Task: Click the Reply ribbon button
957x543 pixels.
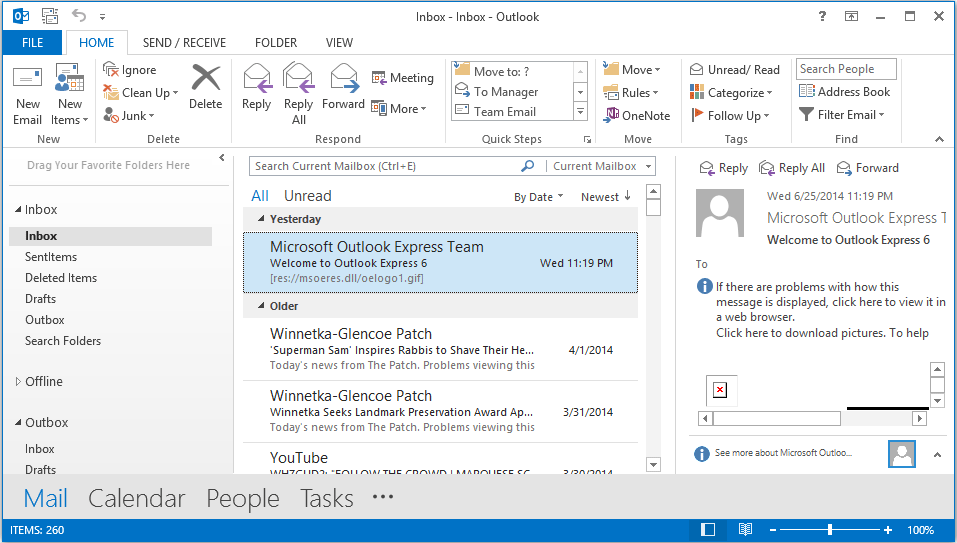Action: (256, 87)
